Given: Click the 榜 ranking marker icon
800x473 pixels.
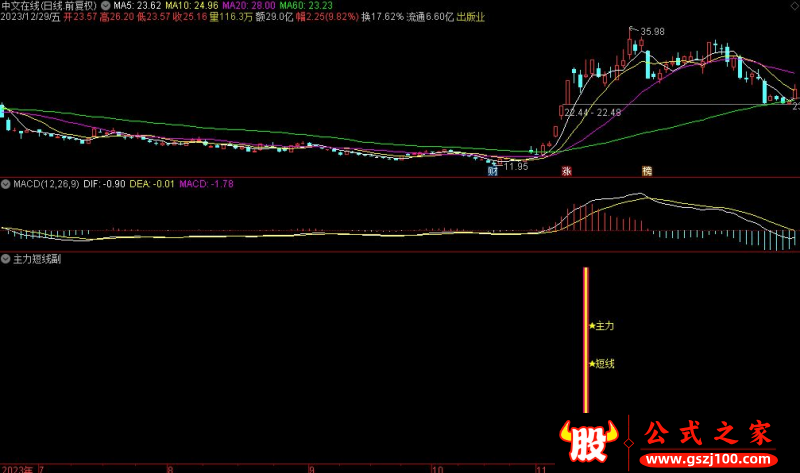Looking at the screenshot, I should pyautogui.click(x=646, y=171).
